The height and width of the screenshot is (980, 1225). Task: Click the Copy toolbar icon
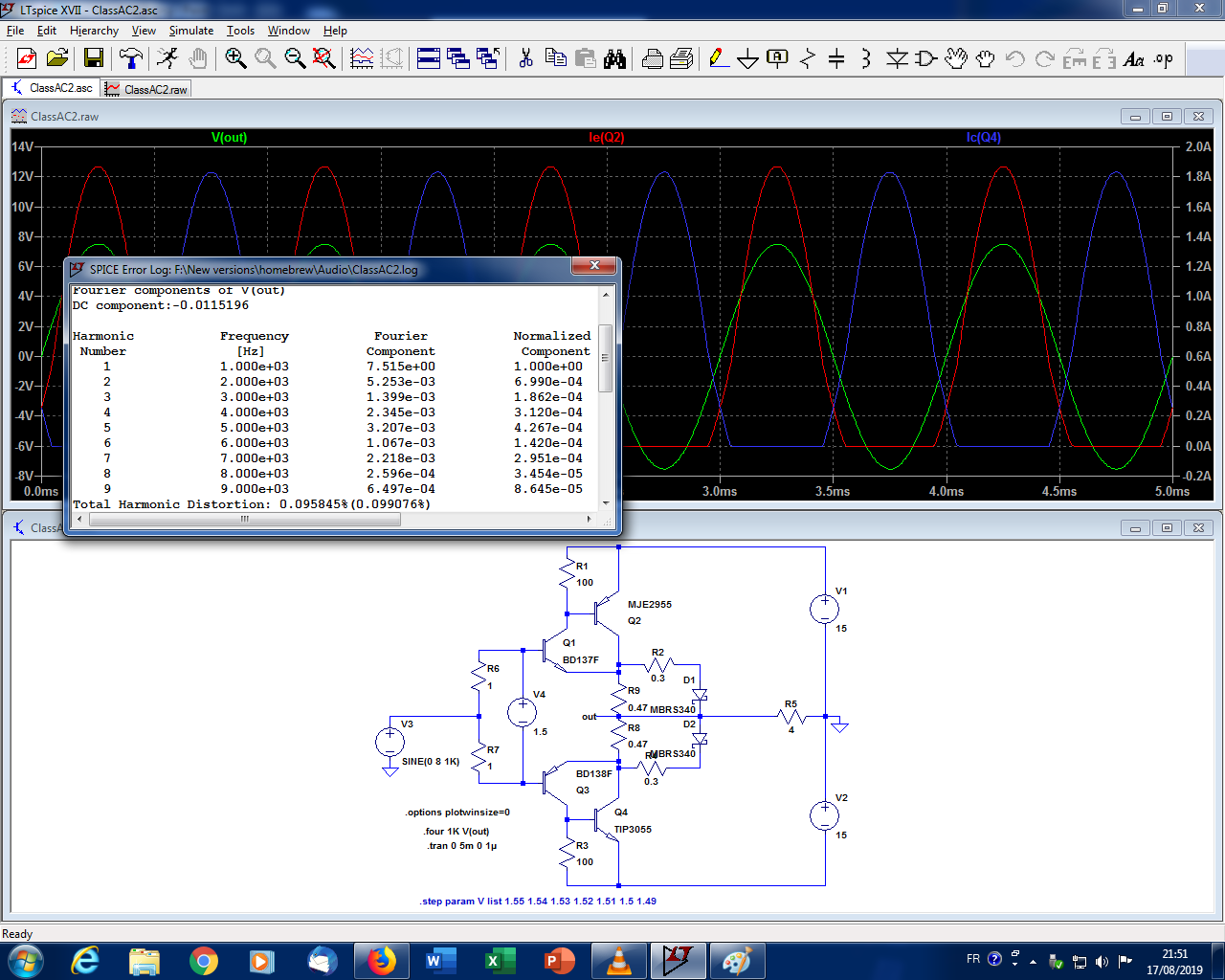(555, 59)
